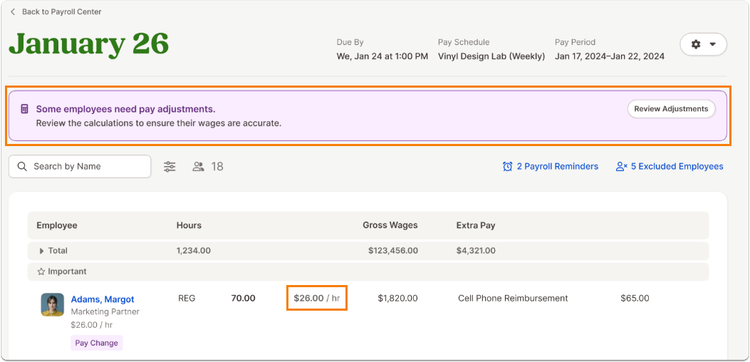Click Cell Phone Reimbursement entry
The width and height of the screenshot is (750, 362).
(x=513, y=298)
